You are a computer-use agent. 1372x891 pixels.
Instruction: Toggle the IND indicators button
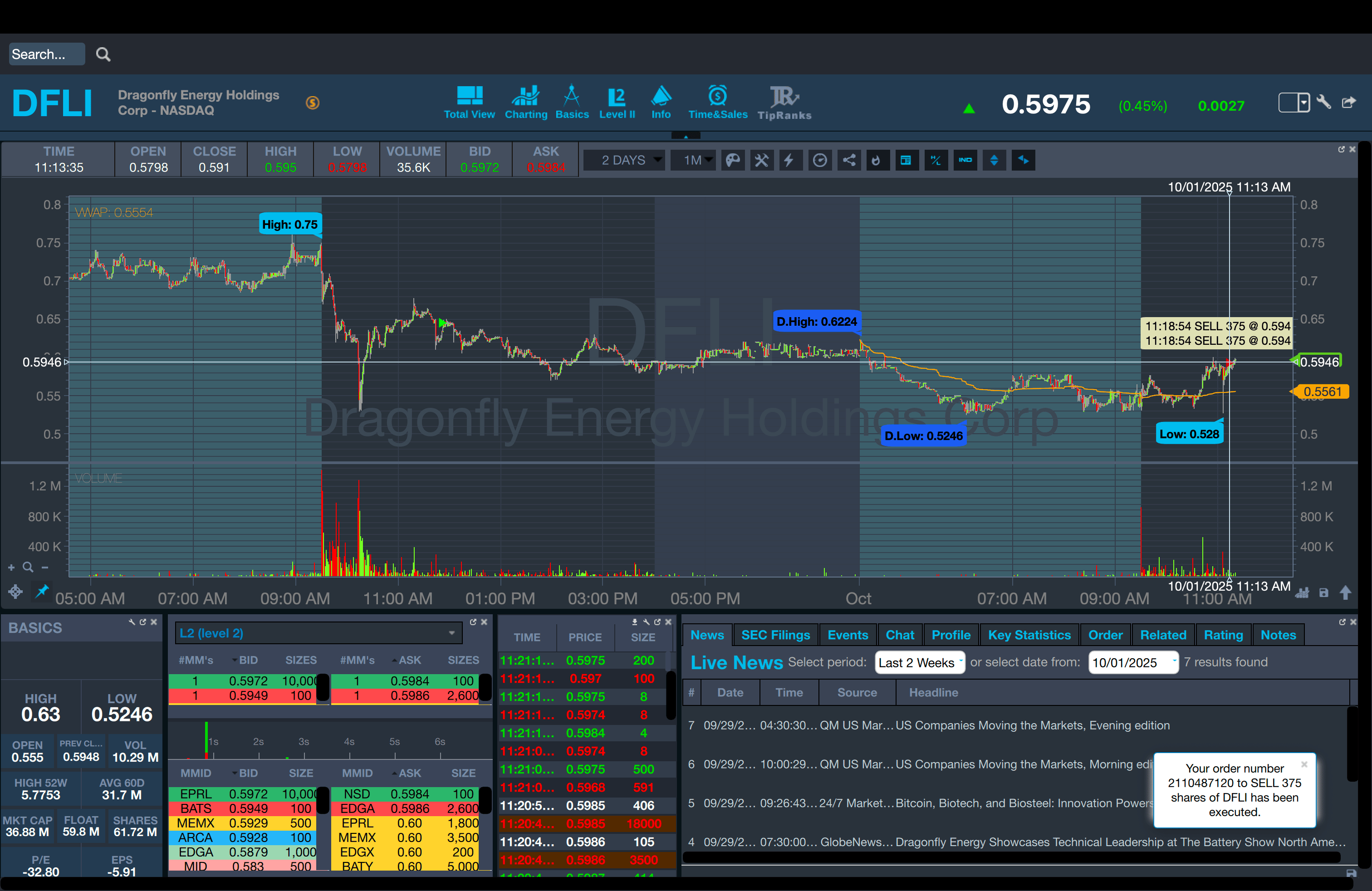[965, 160]
